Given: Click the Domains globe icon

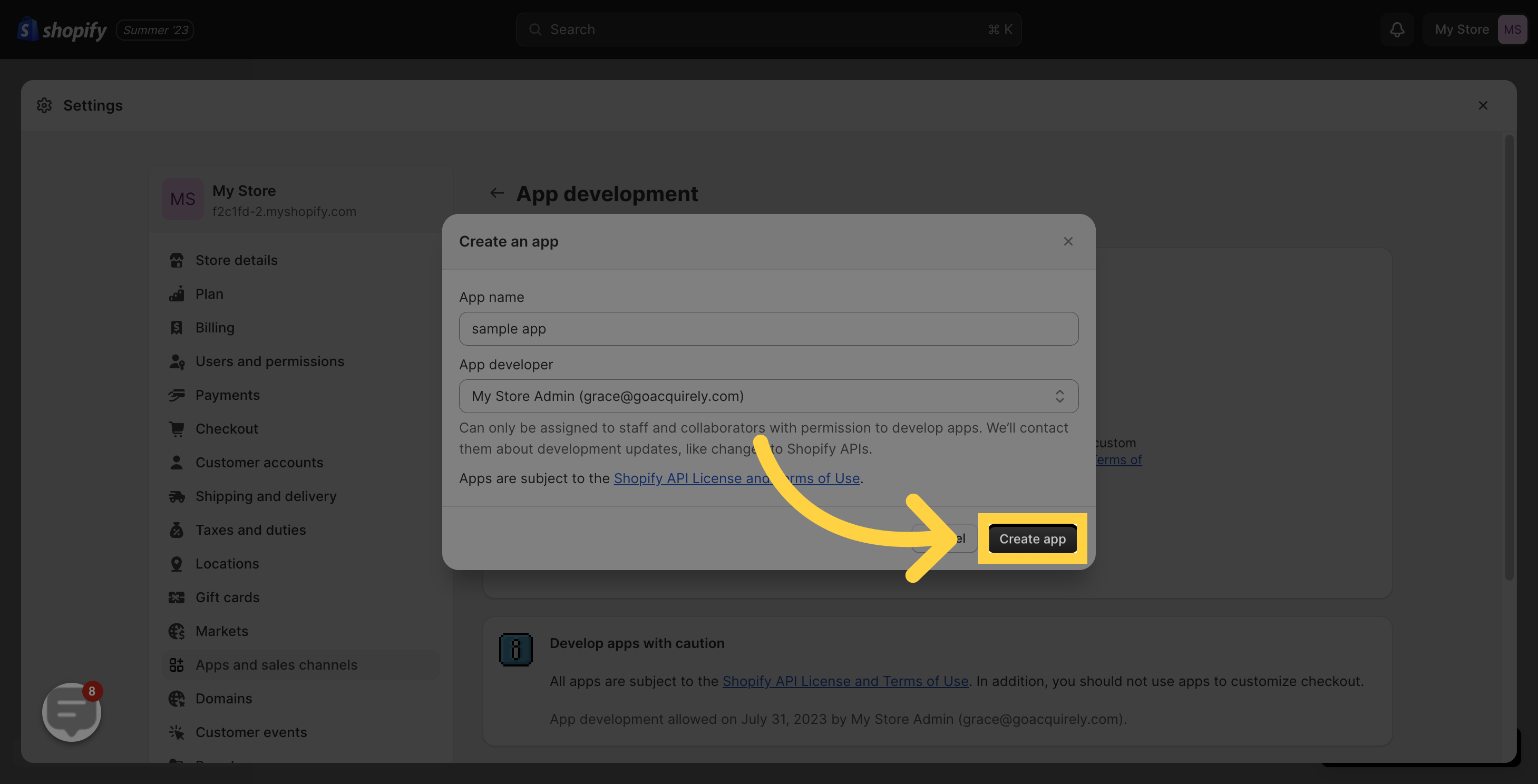Looking at the screenshot, I should (177, 699).
